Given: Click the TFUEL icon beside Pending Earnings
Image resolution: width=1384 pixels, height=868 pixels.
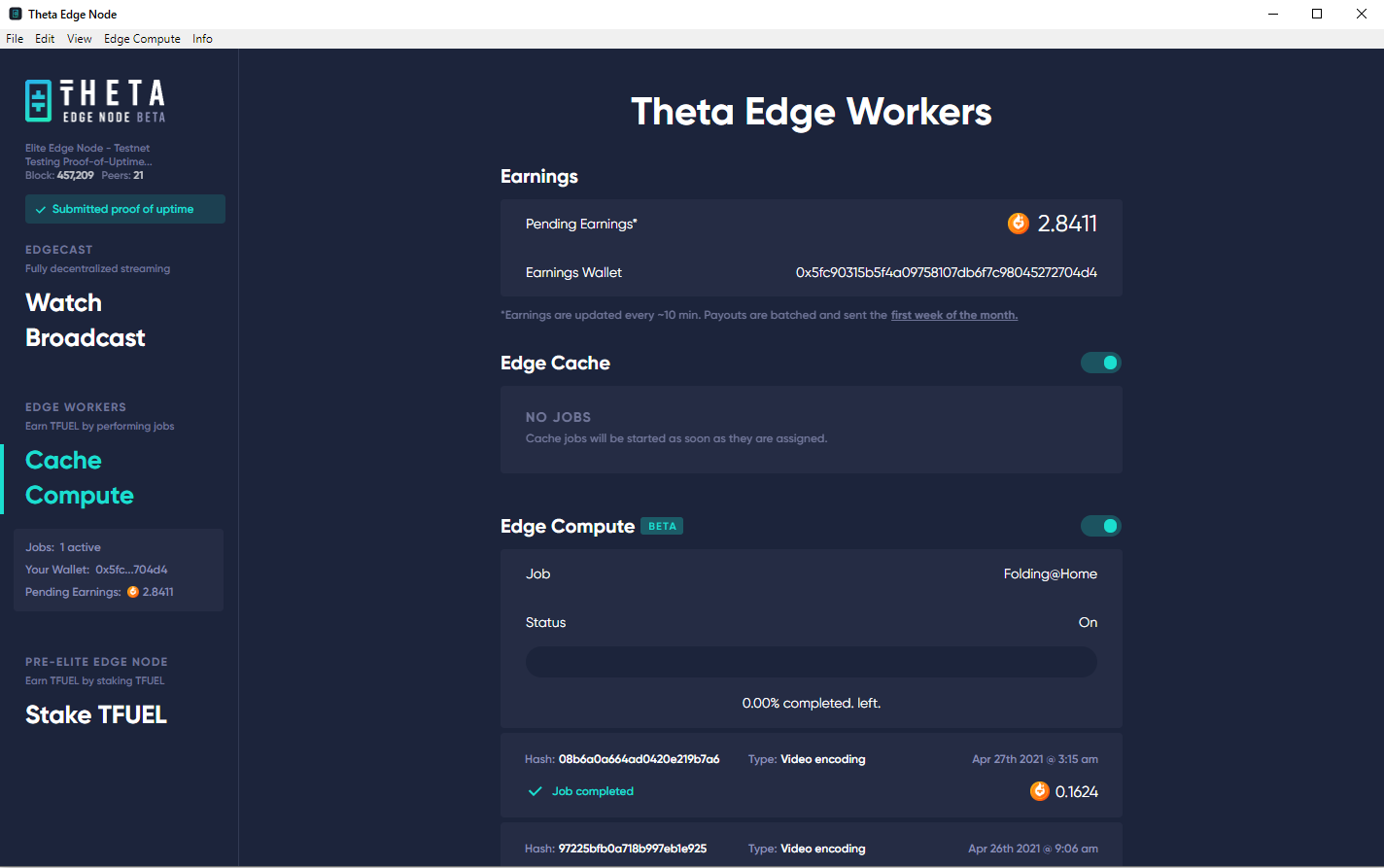Looking at the screenshot, I should pos(1018,223).
